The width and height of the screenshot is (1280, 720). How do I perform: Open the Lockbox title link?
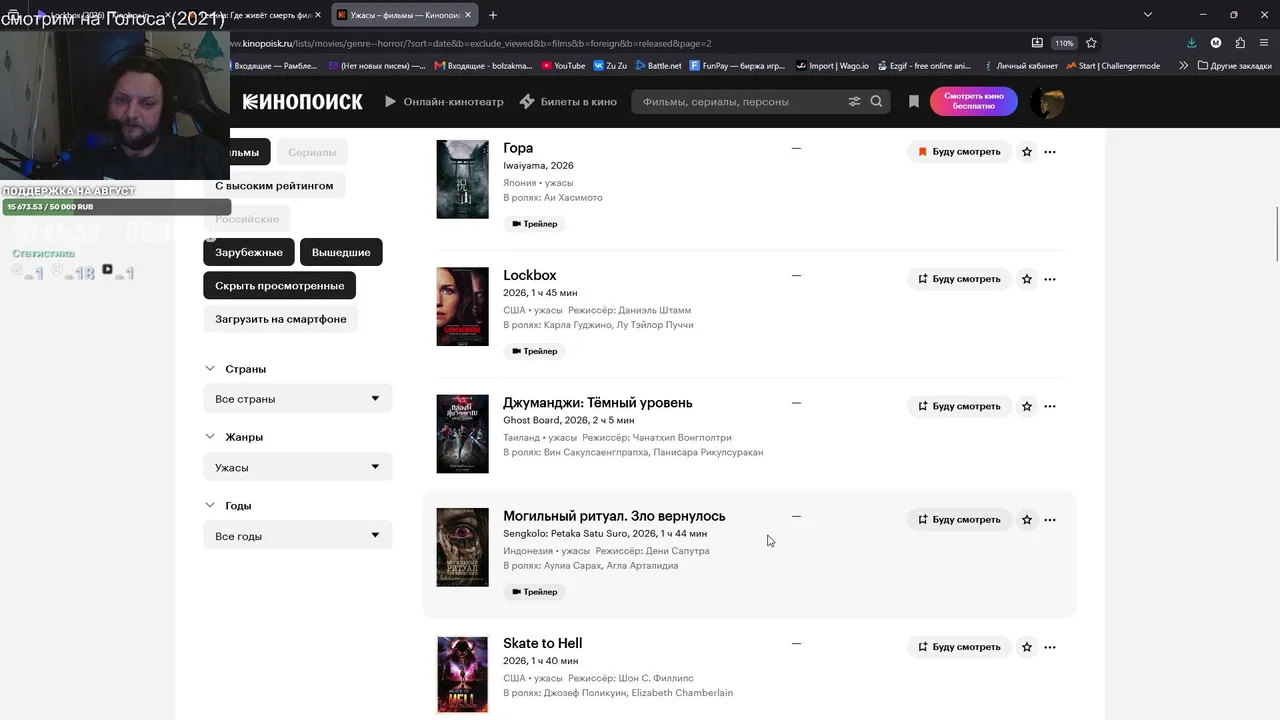coord(530,275)
